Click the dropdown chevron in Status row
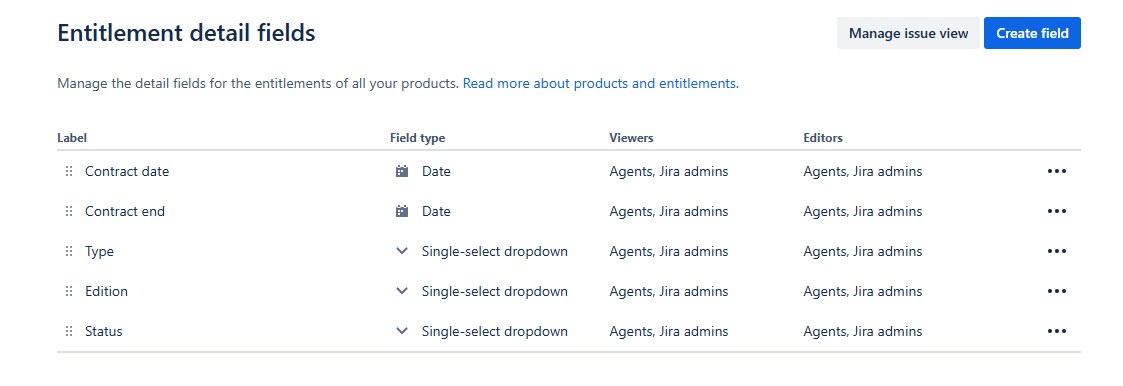 [402, 332]
